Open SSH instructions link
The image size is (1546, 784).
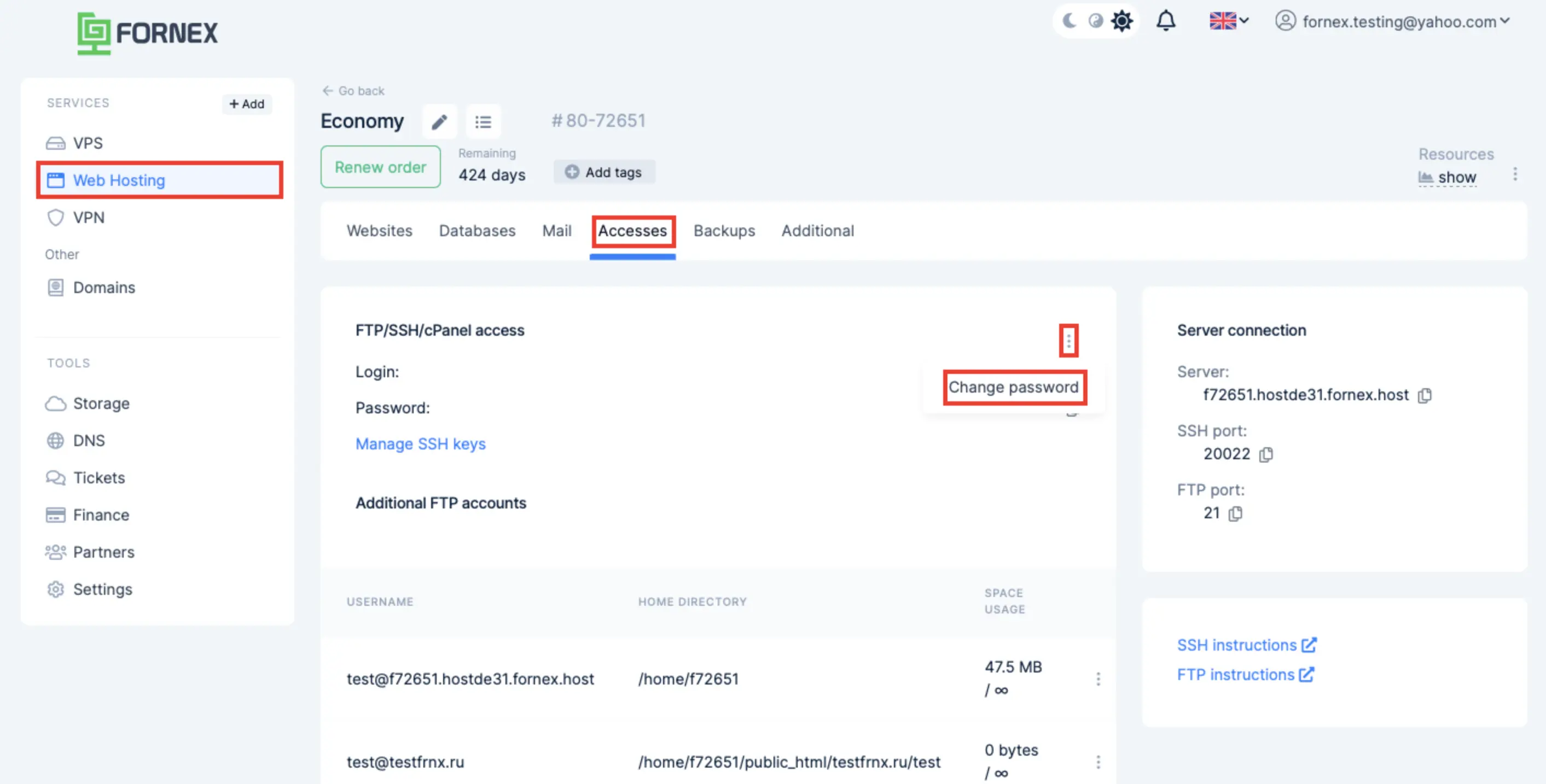point(1247,645)
